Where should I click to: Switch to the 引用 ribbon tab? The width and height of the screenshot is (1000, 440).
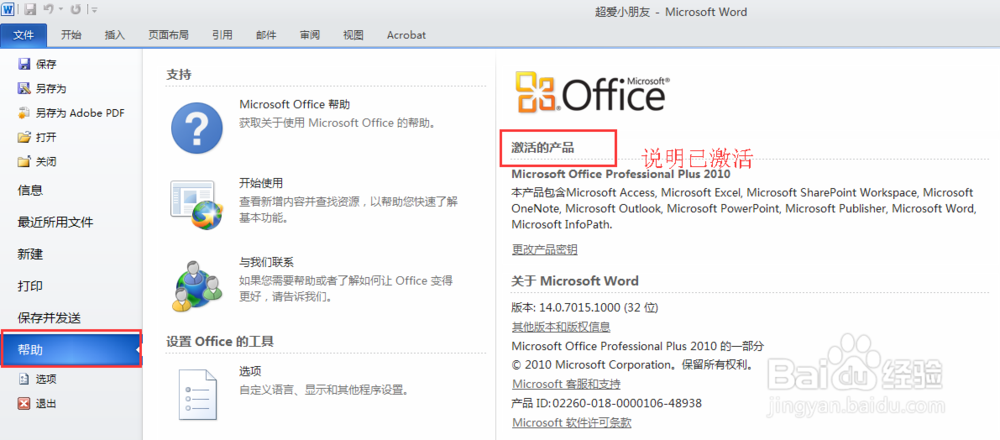click(222, 36)
